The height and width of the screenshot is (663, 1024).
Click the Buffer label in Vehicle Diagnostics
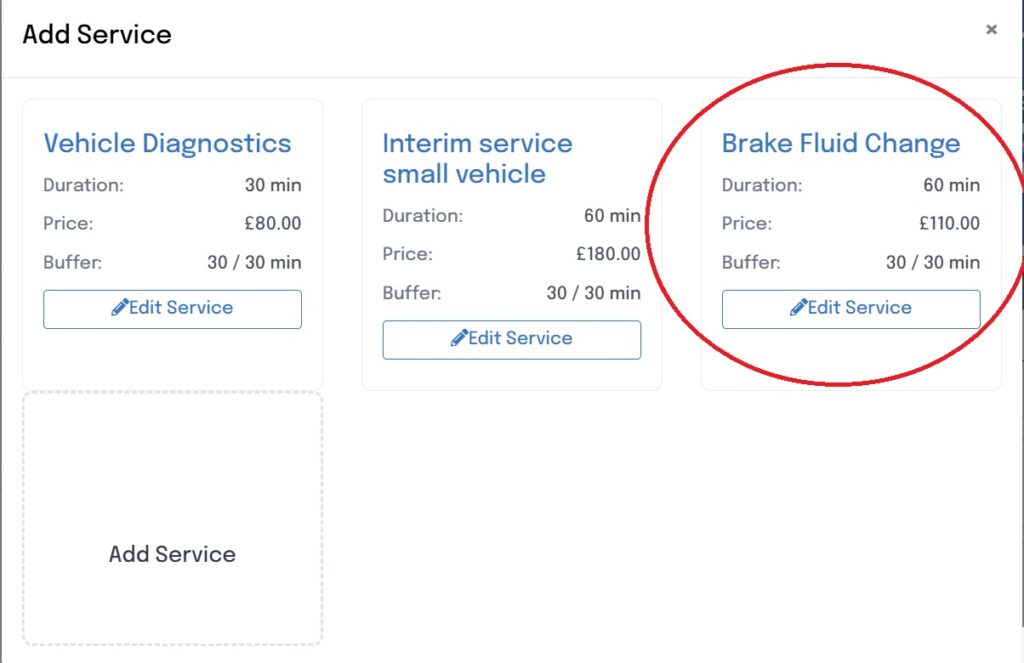pos(73,263)
